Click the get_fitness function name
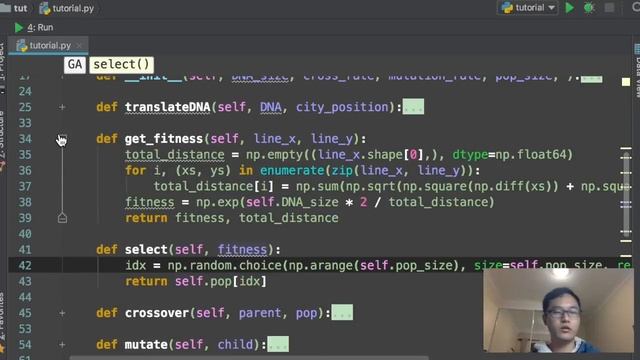640x360 pixels. [164, 139]
